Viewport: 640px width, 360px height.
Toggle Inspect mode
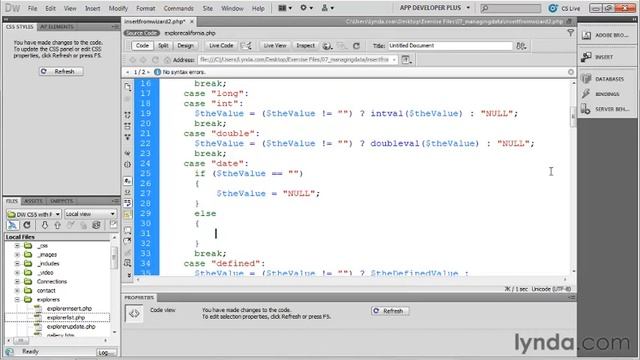pos(306,46)
